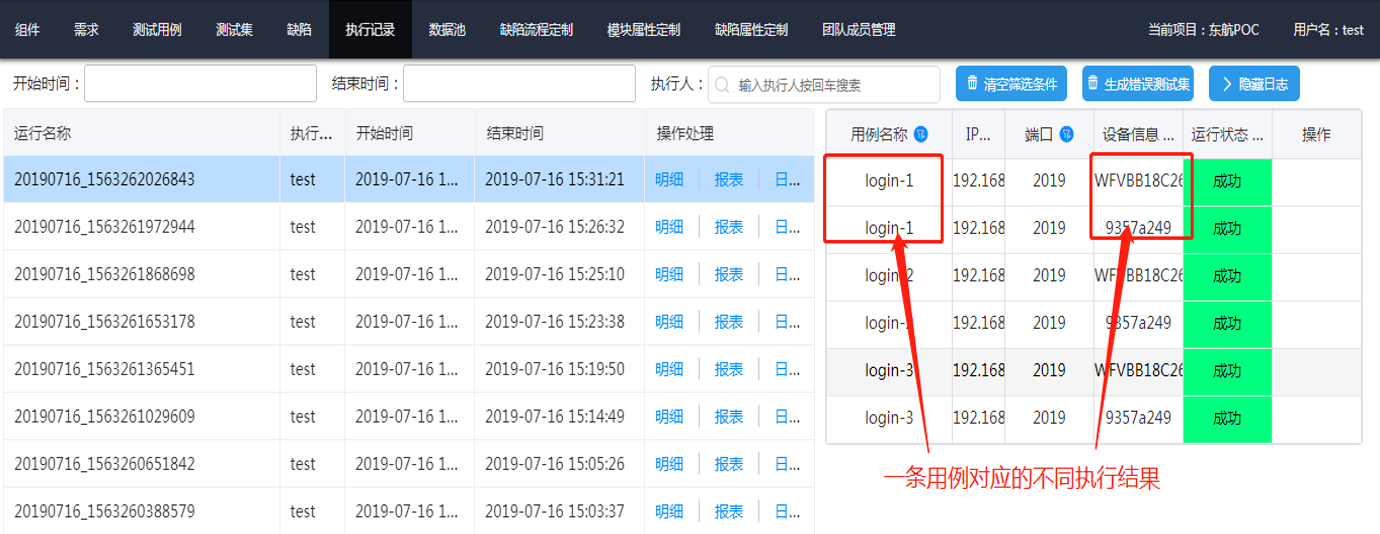
Task: Click the chevron icon on 隐藏日志 button
Action: (x=1225, y=84)
